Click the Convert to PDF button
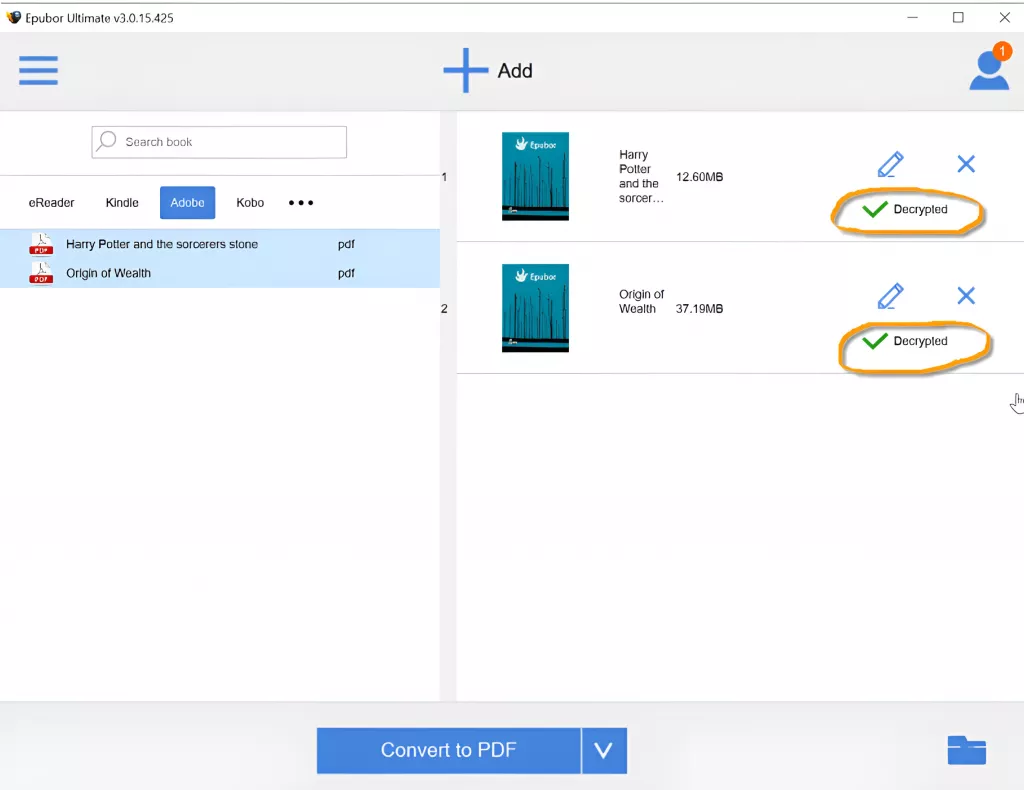The image size is (1024, 790). pos(449,750)
